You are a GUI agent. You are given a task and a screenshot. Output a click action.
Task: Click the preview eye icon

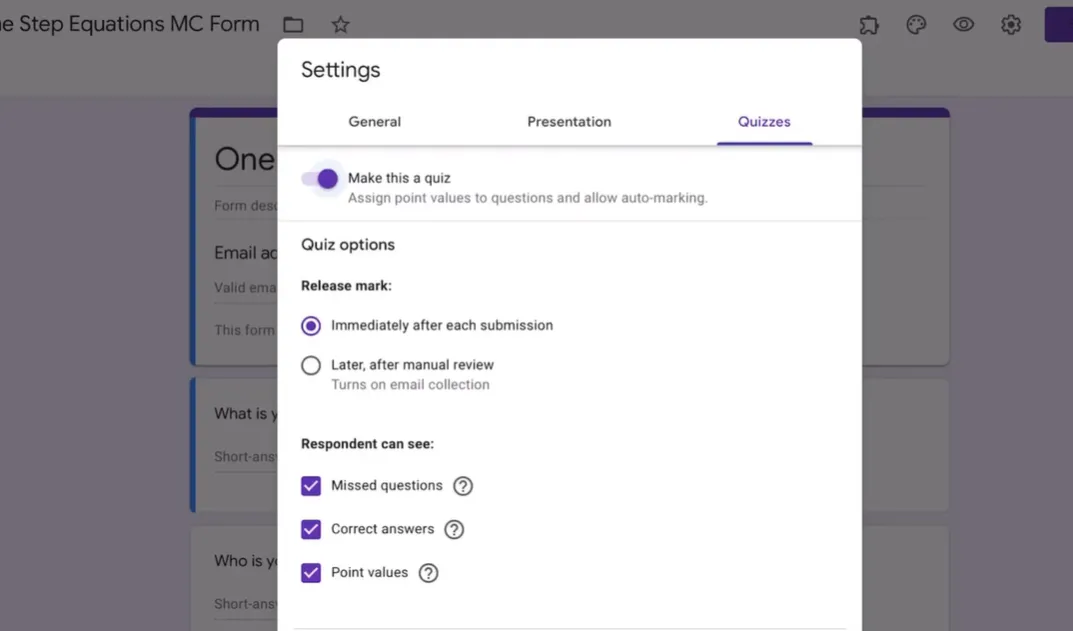pos(963,25)
